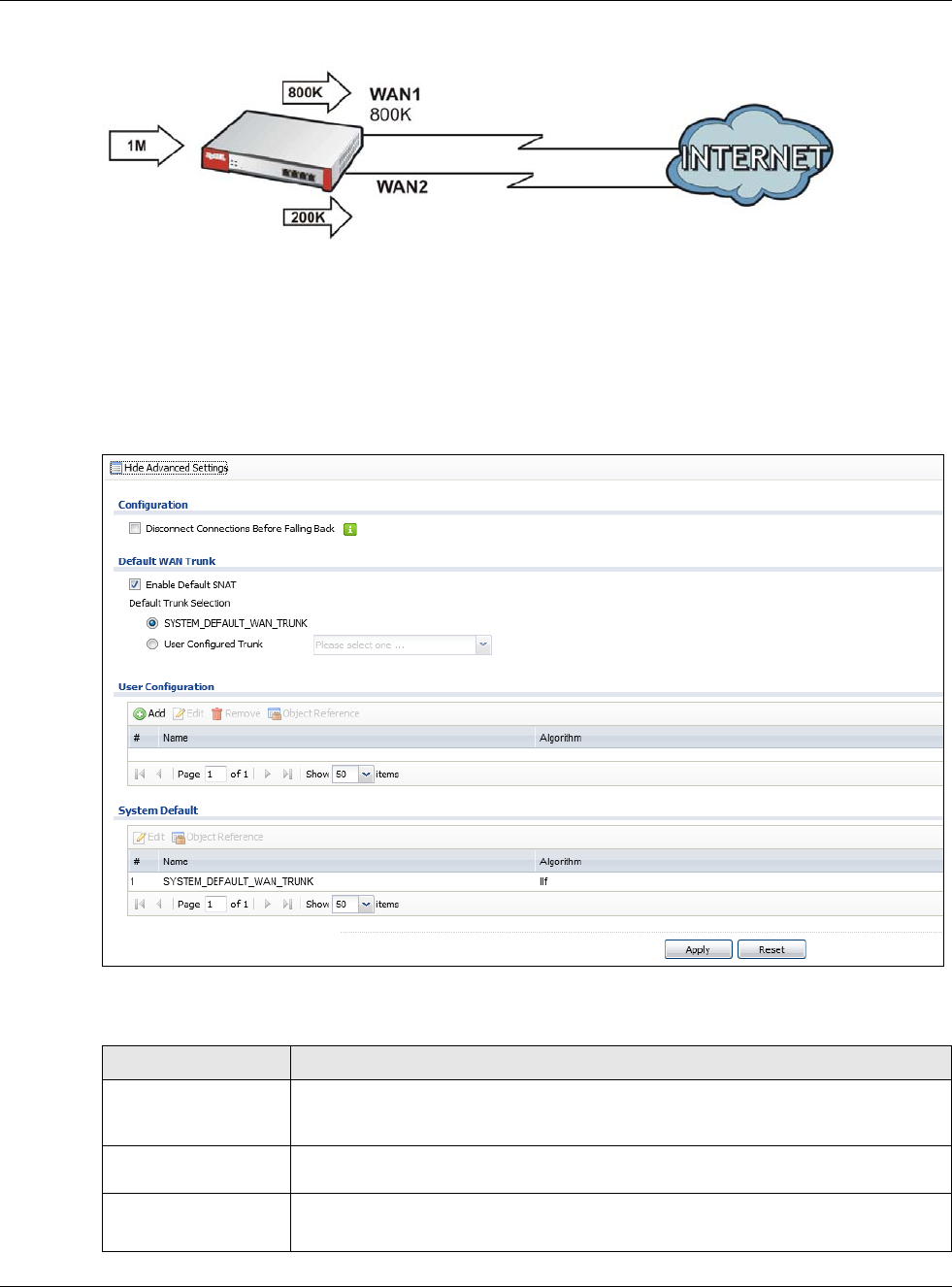The height and width of the screenshot is (1287, 952).
Task: Add a new user-configured trunk
Action: [x=149, y=713]
